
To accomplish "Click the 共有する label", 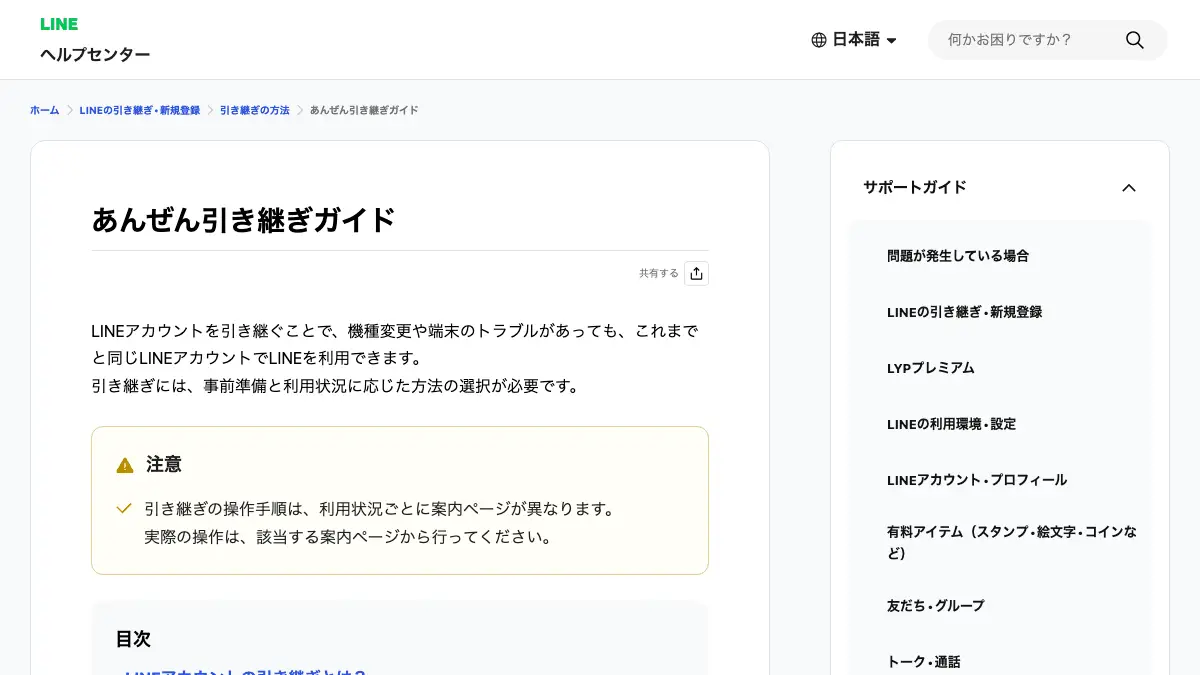I will pyautogui.click(x=659, y=273).
